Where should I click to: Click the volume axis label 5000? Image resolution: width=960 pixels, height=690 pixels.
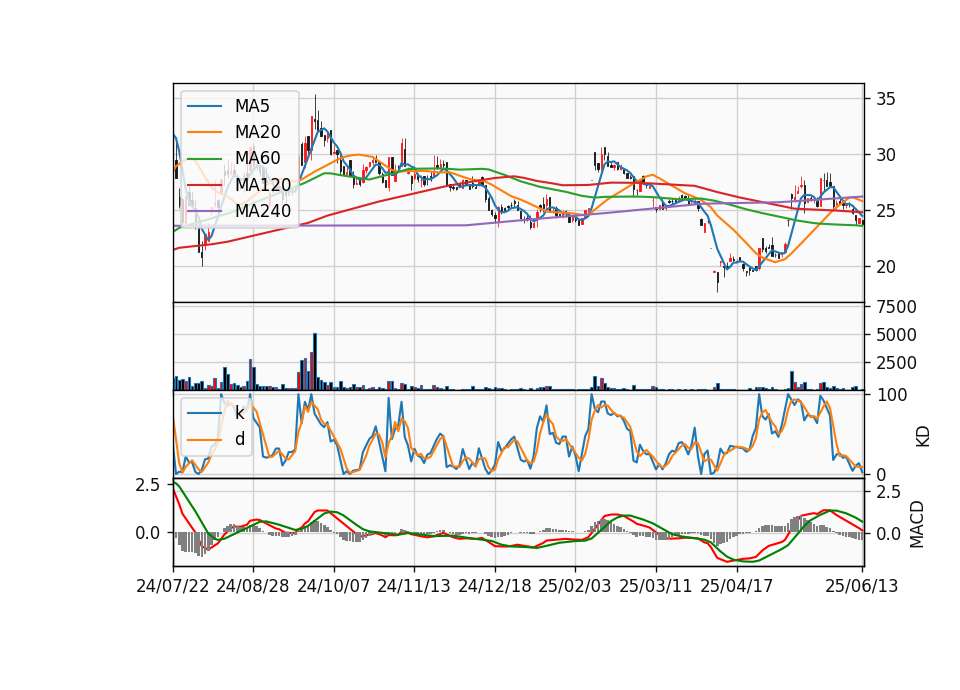click(x=896, y=335)
